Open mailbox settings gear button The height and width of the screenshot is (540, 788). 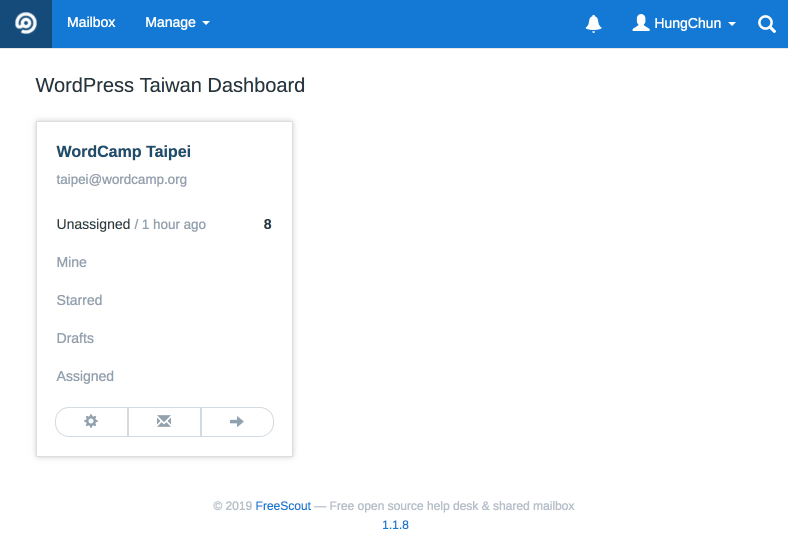91,421
